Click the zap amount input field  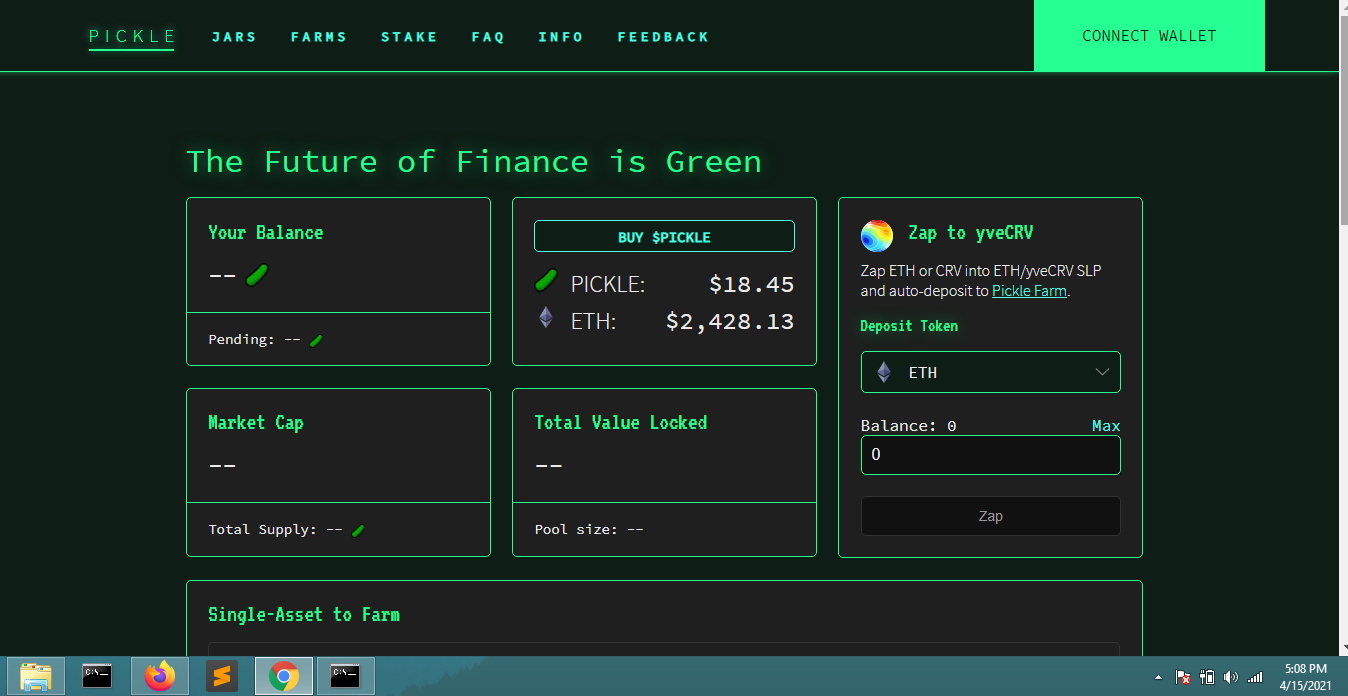990,454
